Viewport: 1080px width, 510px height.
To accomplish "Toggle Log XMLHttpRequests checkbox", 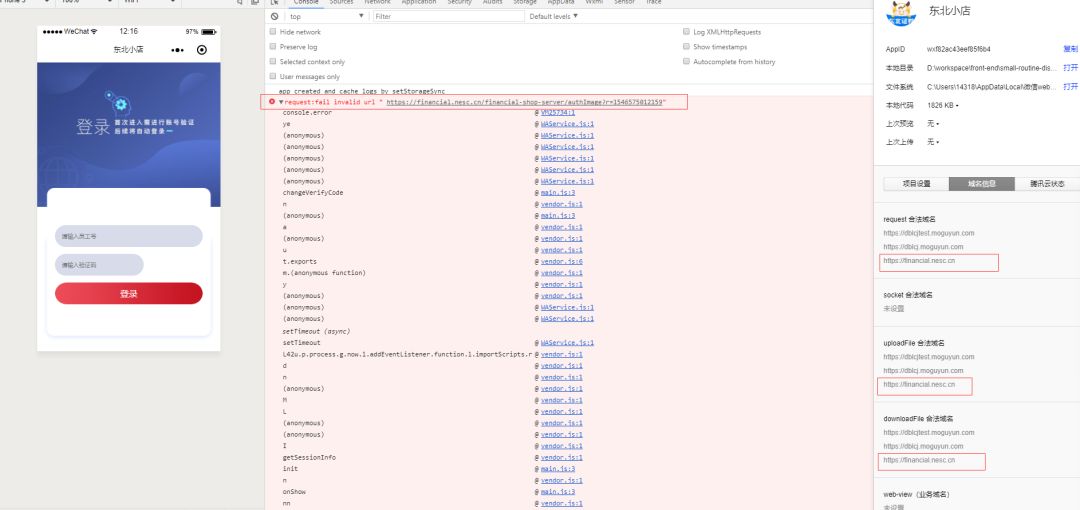I will [686, 32].
